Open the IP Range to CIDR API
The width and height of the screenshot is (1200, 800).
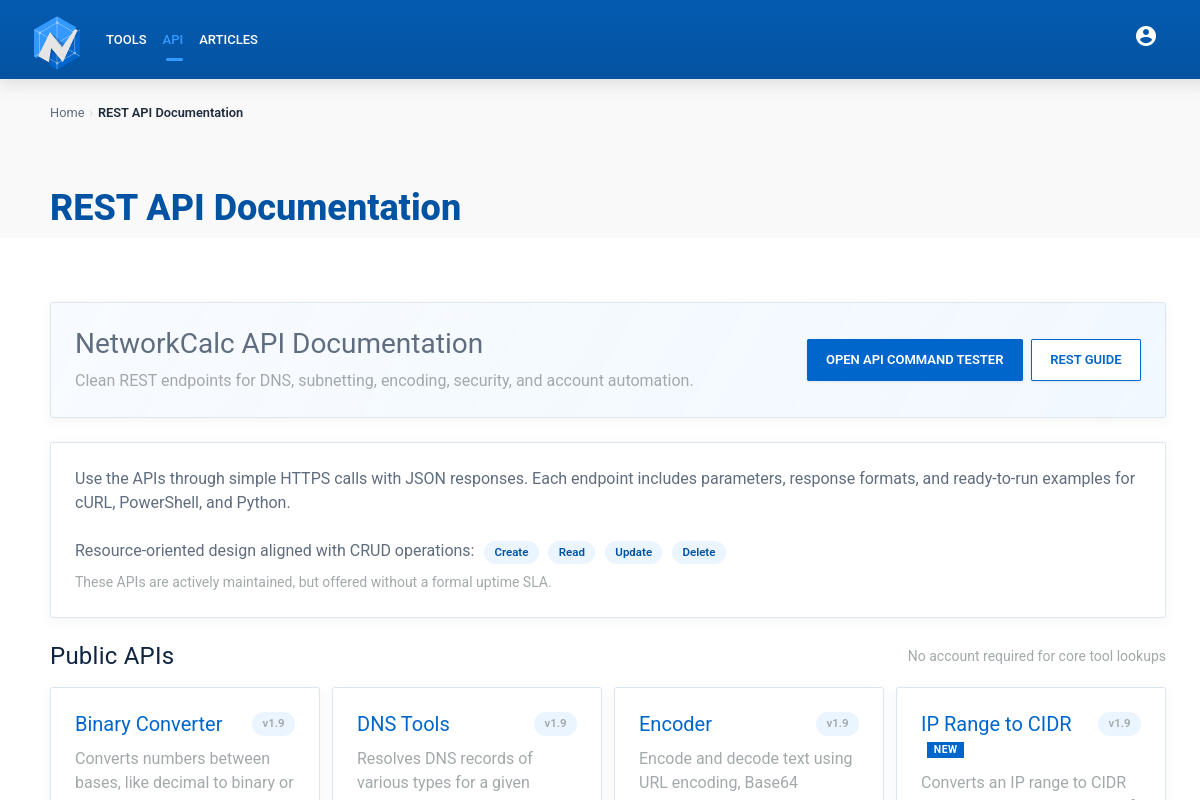click(x=996, y=724)
